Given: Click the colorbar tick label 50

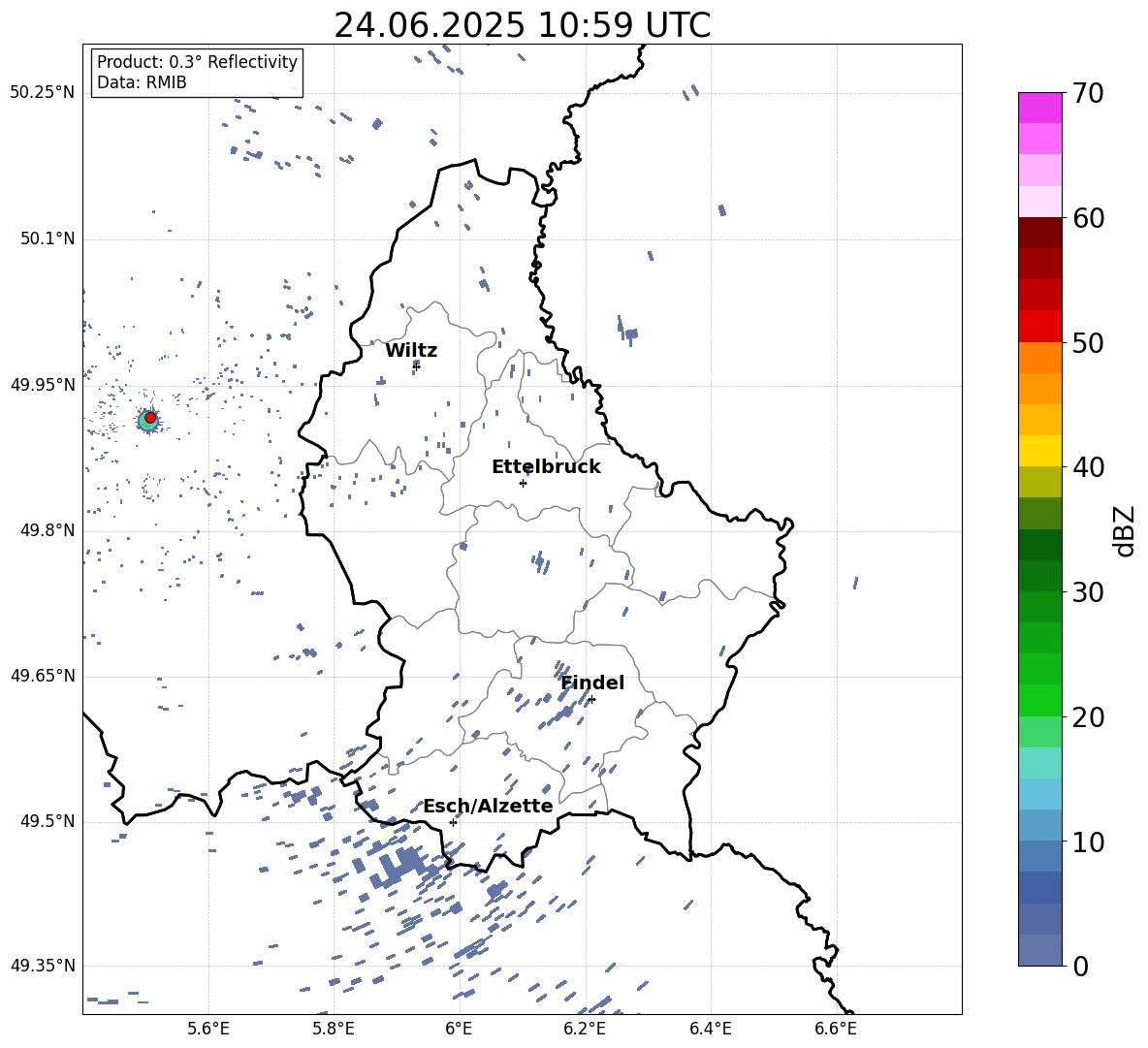Looking at the screenshot, I should pyautogui.click(x=1088, y=342).
